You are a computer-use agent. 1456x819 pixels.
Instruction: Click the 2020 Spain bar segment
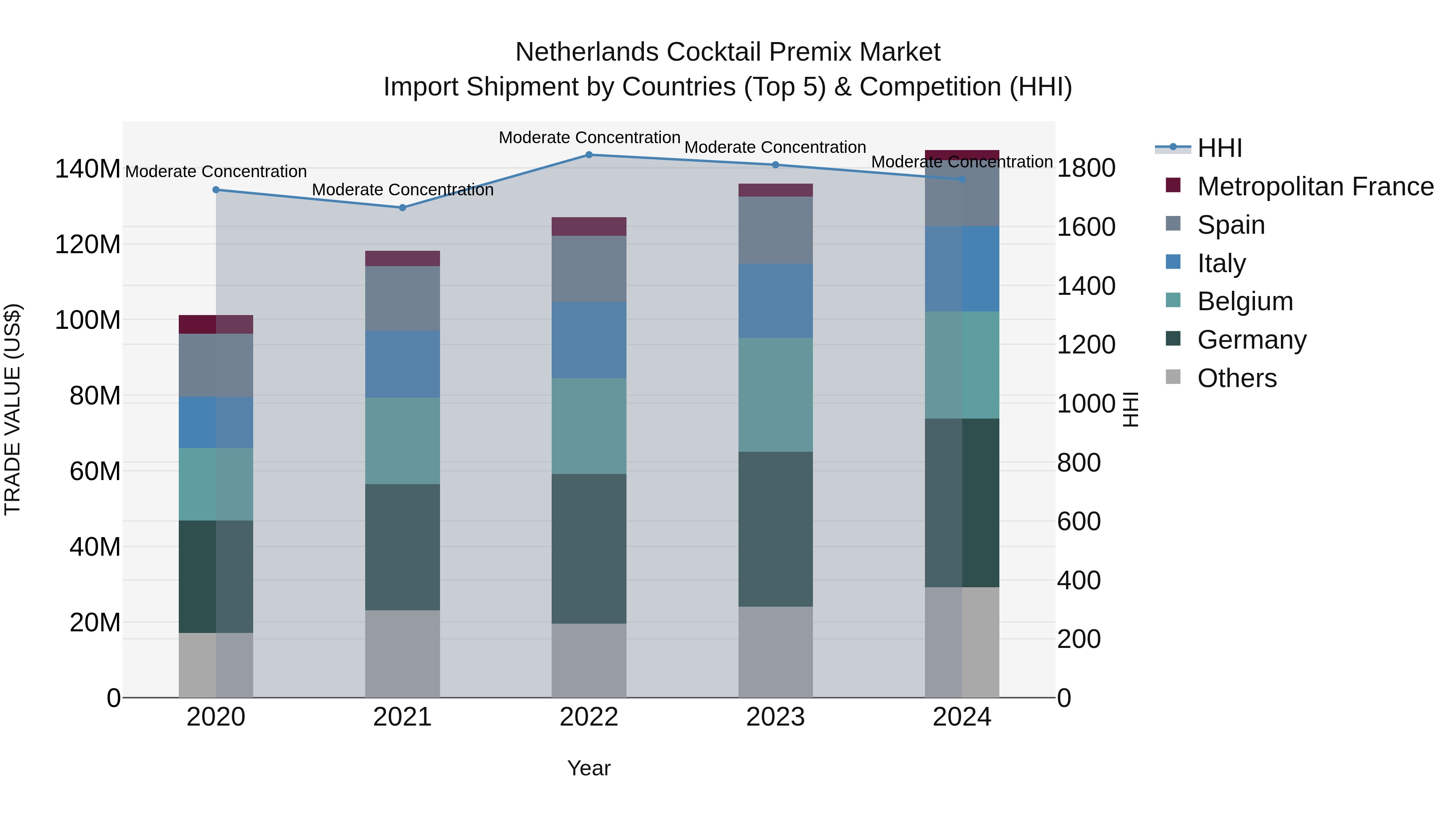coord(216,365)
